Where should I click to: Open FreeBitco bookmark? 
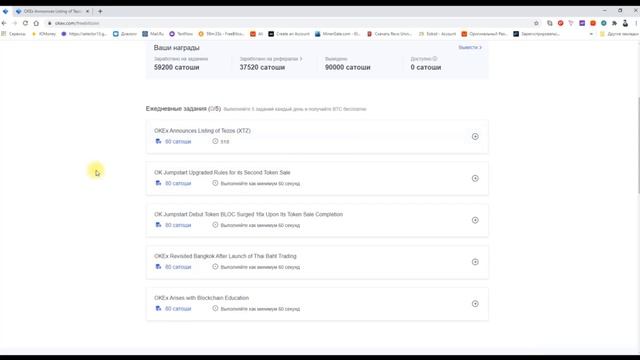pos(221,34)
